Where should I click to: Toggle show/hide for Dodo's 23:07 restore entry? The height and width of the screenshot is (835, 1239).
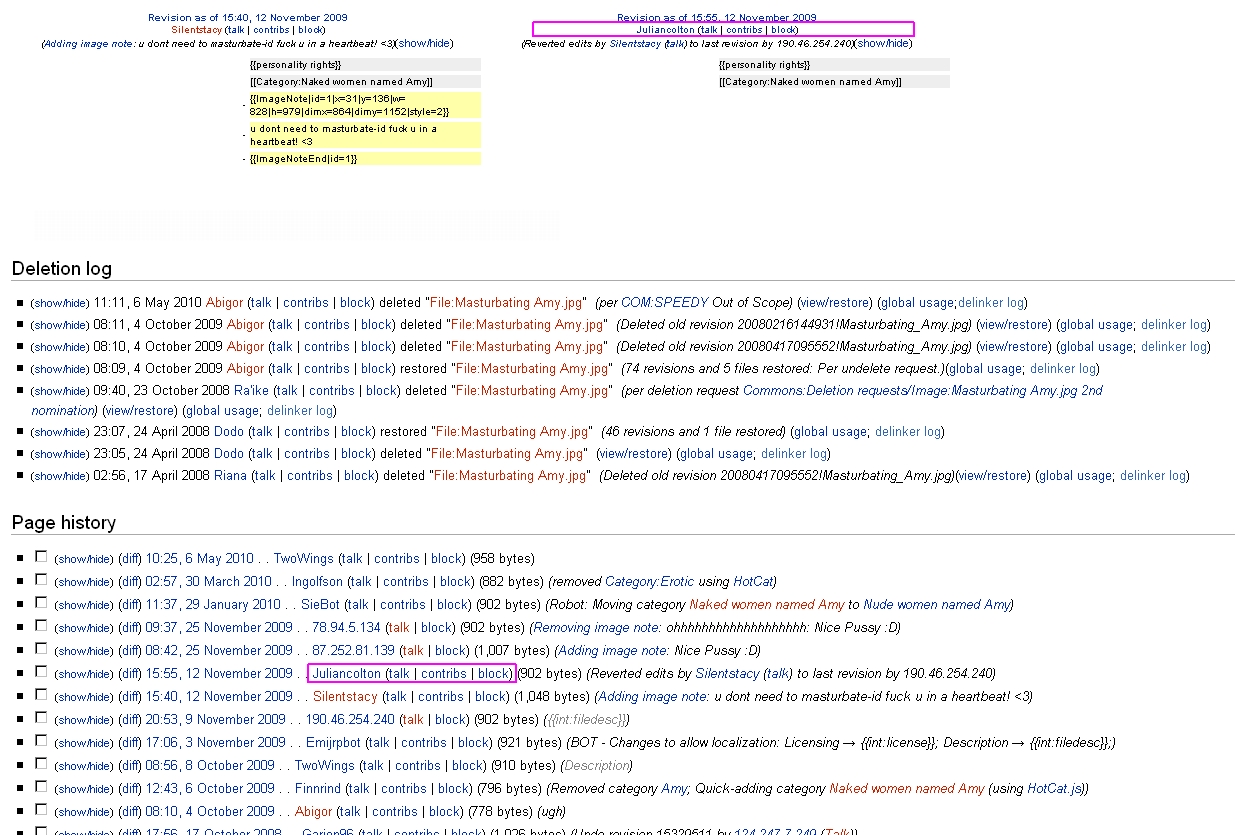click(x=60, y=433)
